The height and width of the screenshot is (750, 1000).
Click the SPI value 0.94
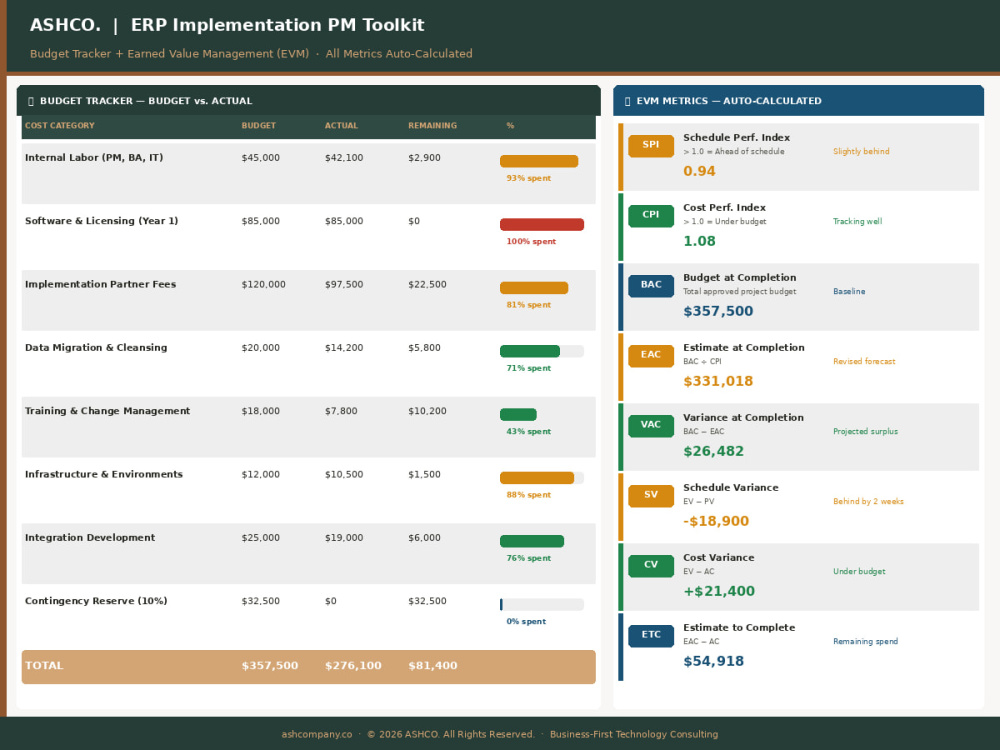(x=699, y=171)
